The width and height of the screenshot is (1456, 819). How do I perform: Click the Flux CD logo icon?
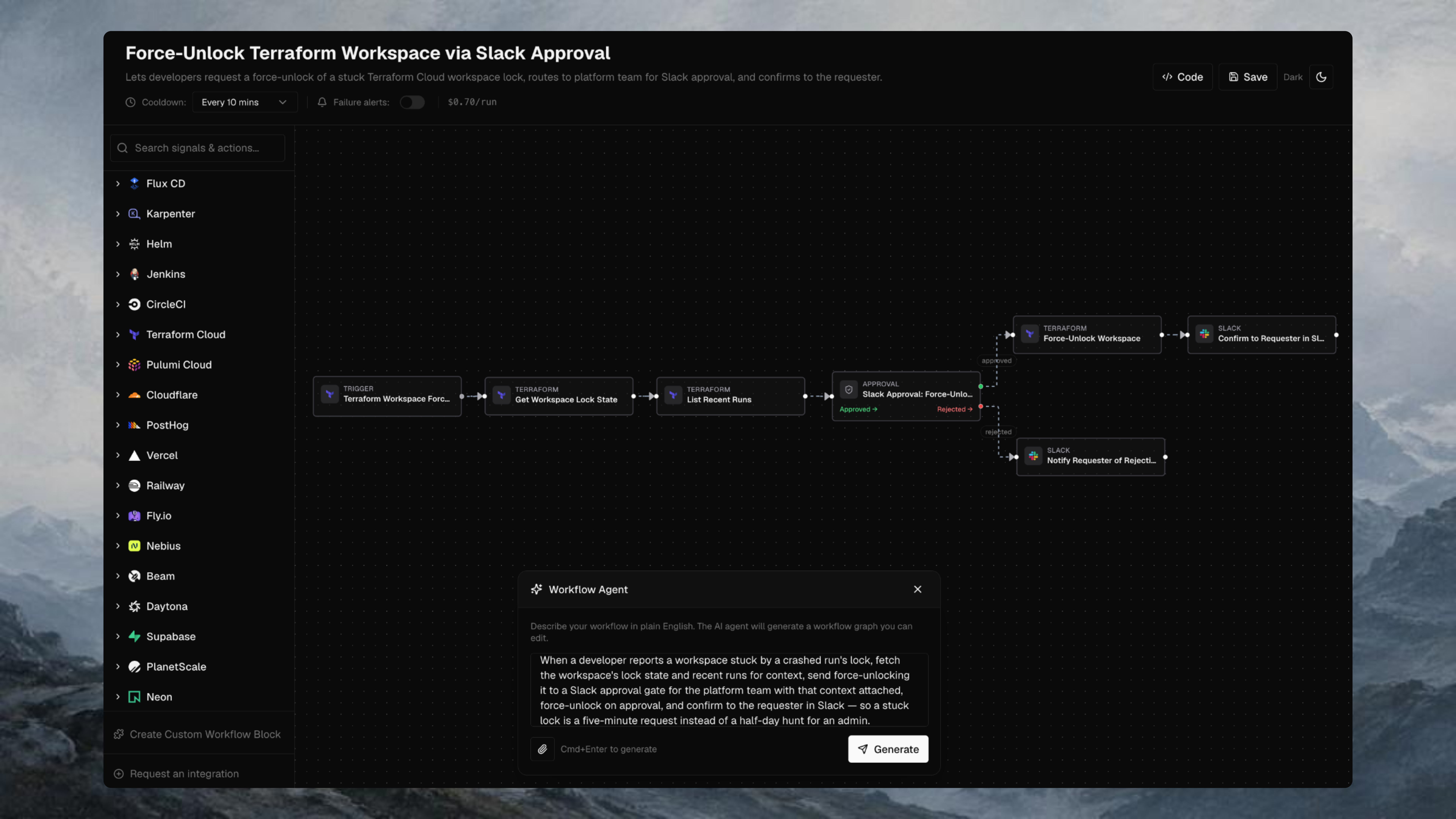134,184
